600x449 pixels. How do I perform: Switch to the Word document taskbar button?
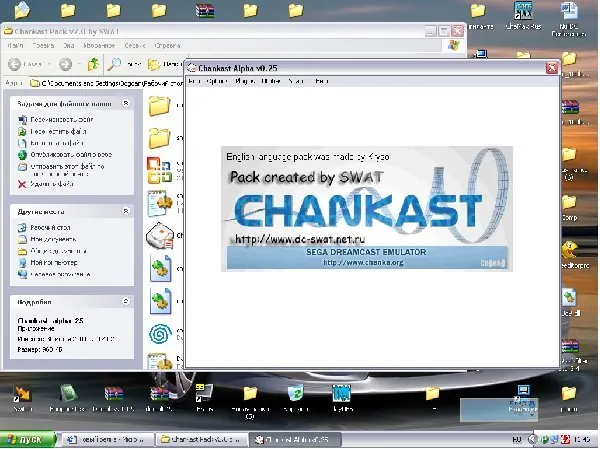click(x=108, y=439)
